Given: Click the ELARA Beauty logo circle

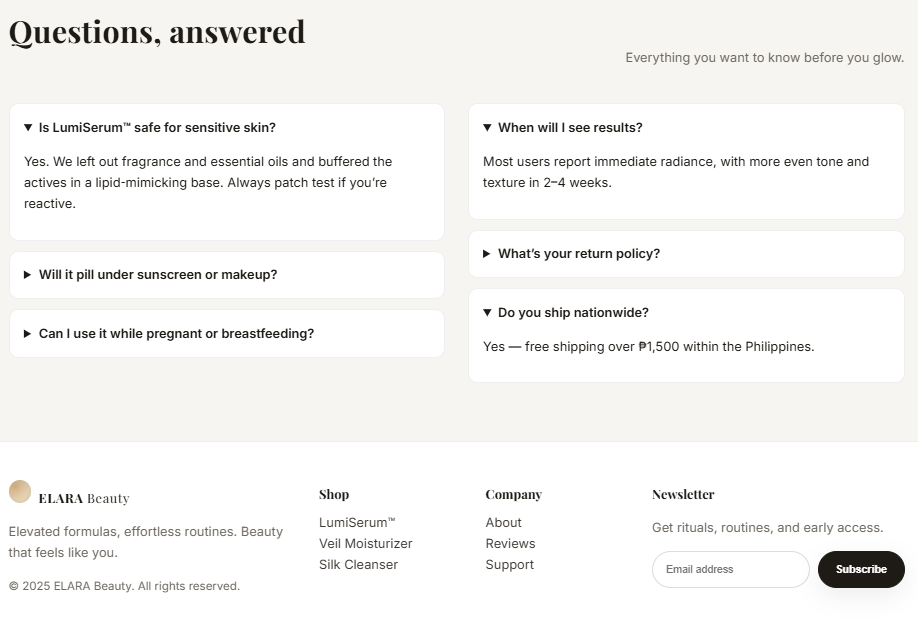Looking at the screenshot, I should pyautogui.click(x=20, y=491).
